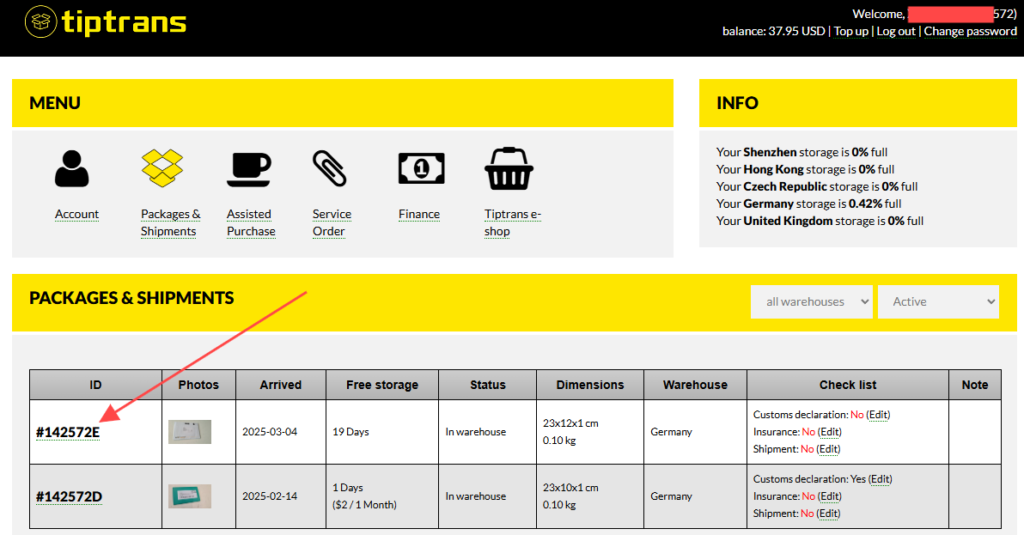Click the Dimensions column header
Screen dimensions: 1024x535
point(590,385)
